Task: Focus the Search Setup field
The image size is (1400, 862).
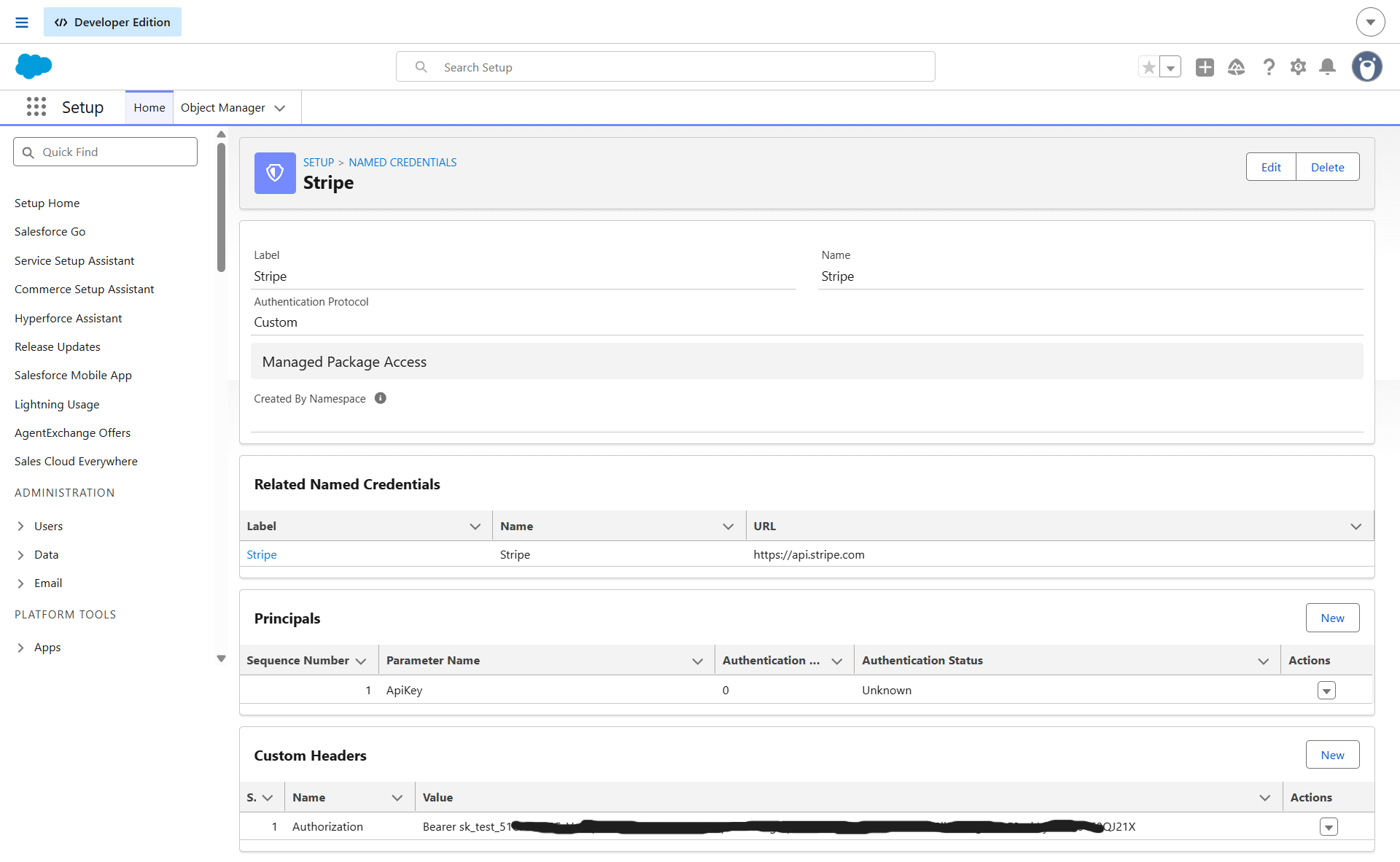Action: [665, 67]
